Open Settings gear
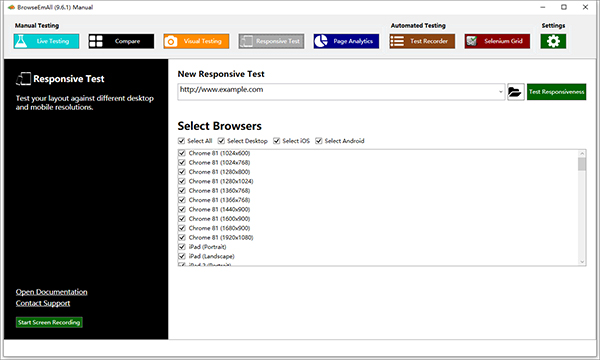Screen dimensions: 600x360 [x=553, y=41]
